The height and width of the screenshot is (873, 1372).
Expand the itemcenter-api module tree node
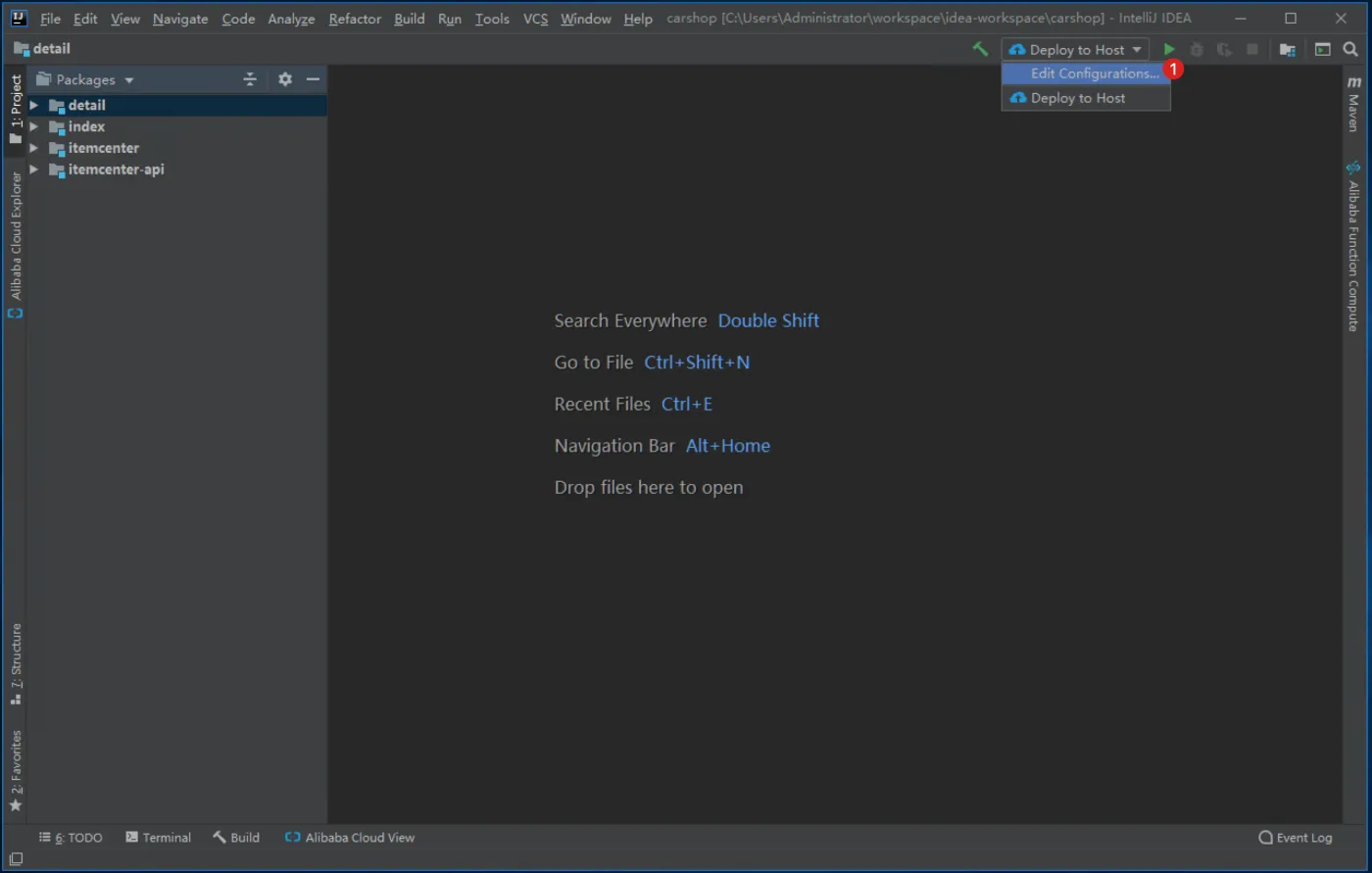click(34, 170)
